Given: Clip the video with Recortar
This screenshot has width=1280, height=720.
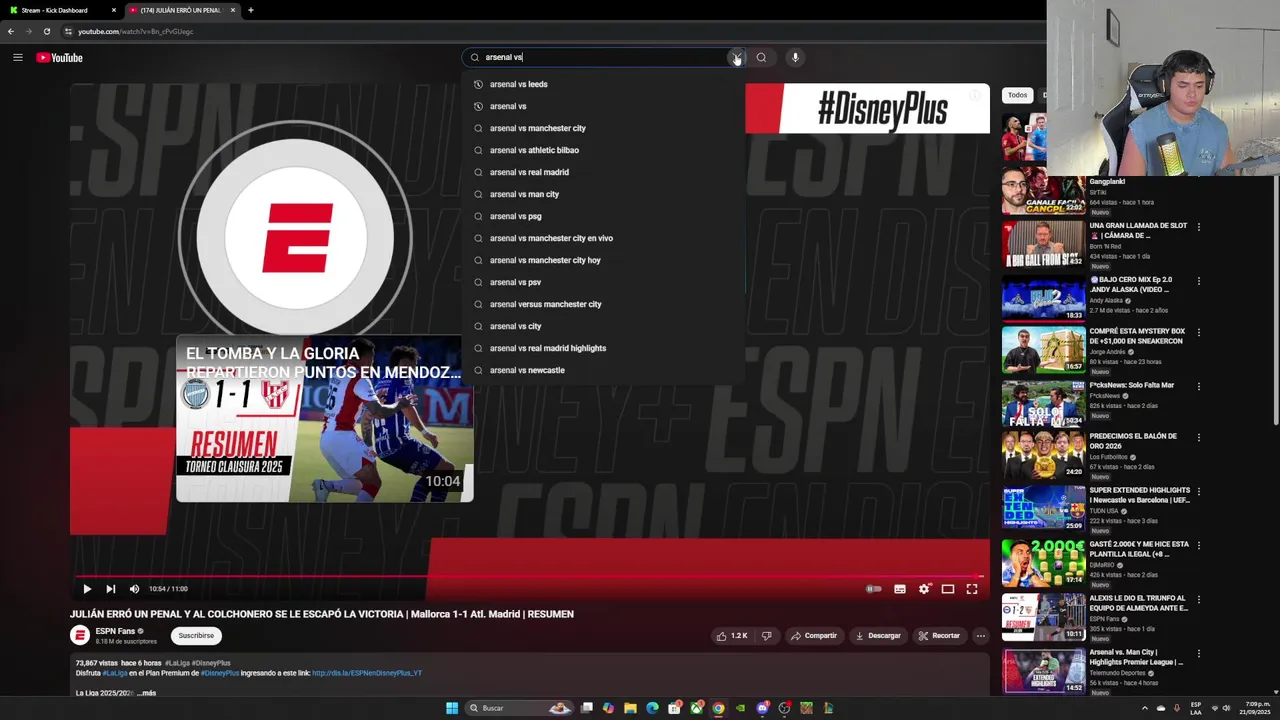Looking at the screenshot, I should (939, 635).
